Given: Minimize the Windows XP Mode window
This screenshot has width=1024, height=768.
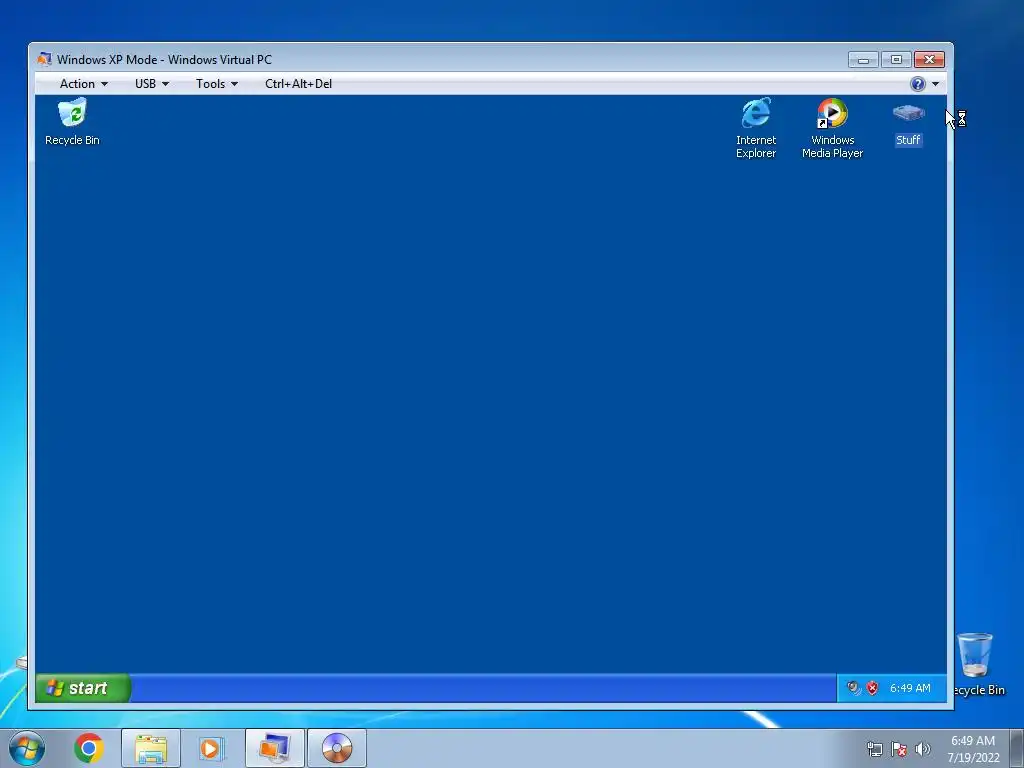Looking at the screenshot, I should click(863, 59).
